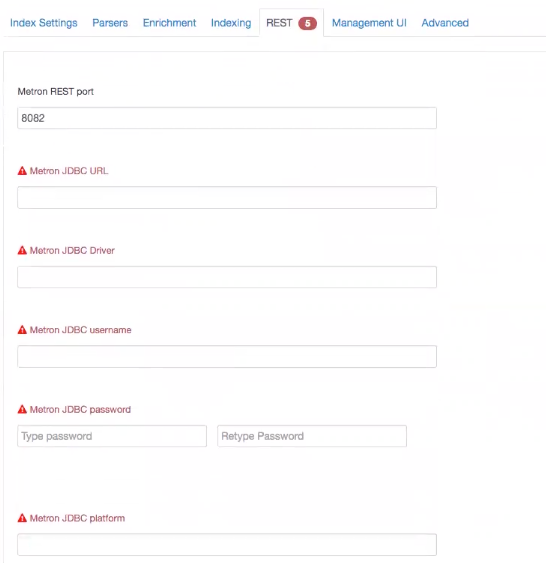Click the Retype Password field
This screenshot has height=563, width=546.
312,436
